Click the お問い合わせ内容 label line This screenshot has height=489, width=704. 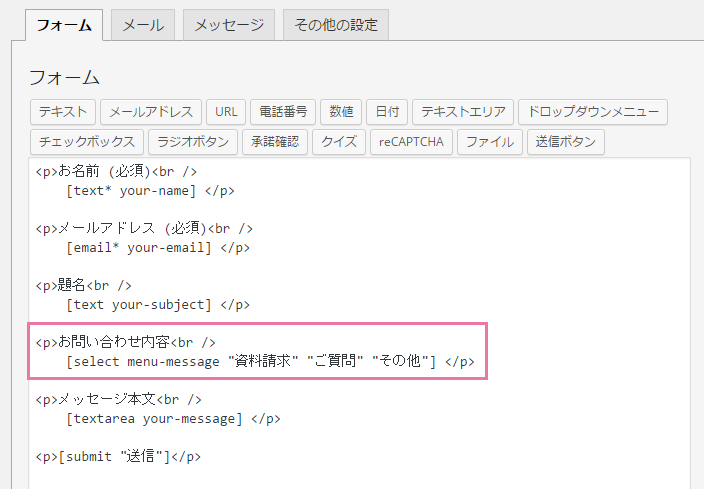(x=126, y=343)
